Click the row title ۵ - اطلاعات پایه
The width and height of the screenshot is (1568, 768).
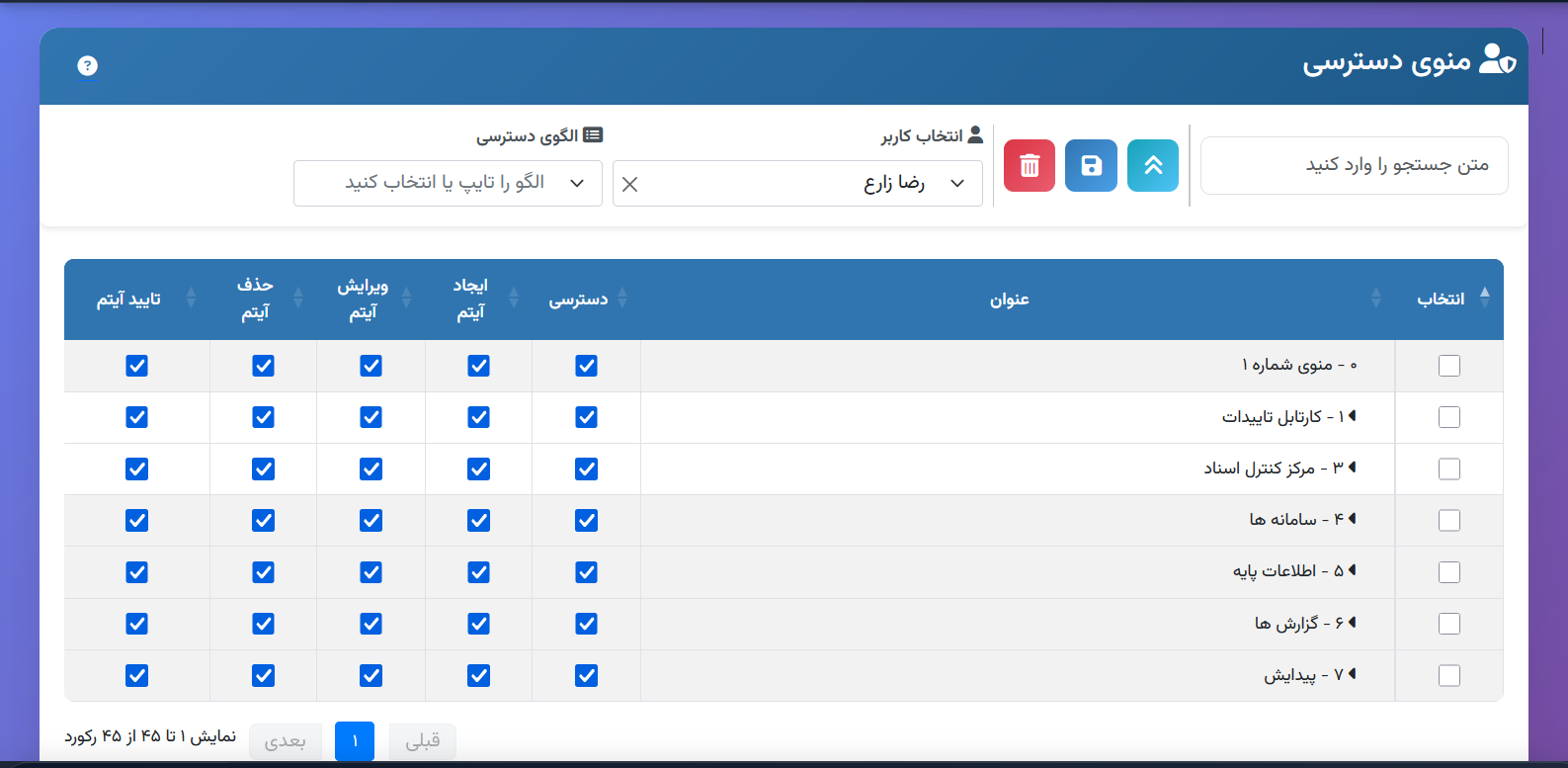1288,570
